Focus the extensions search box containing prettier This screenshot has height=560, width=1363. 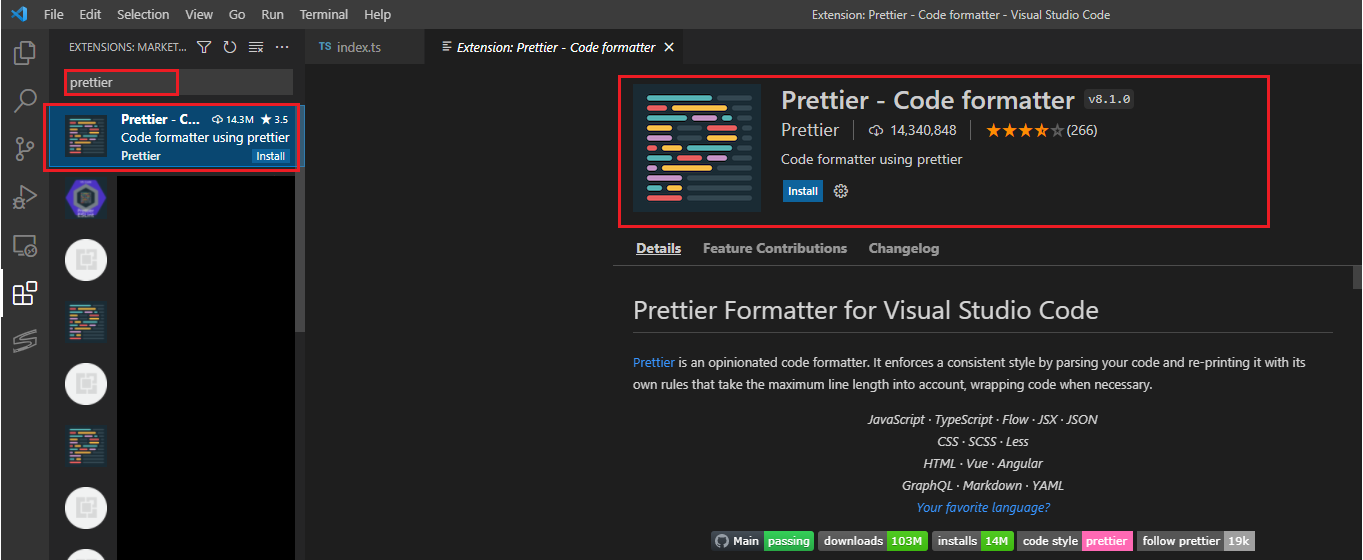click(179, 82)
